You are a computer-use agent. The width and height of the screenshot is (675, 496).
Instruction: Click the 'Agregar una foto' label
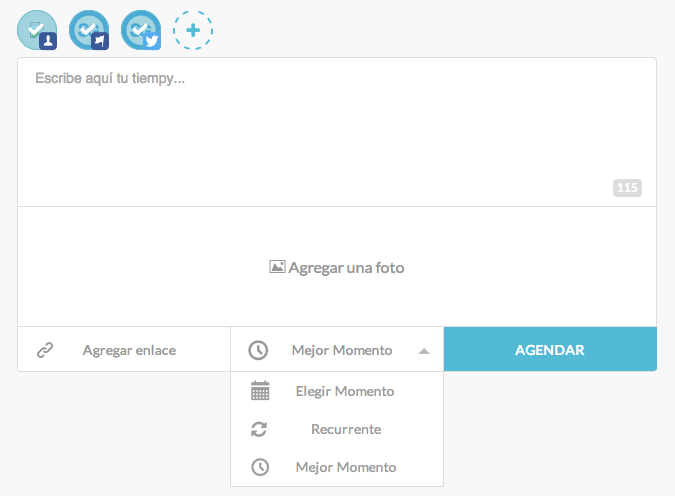(x=346, y=268)
